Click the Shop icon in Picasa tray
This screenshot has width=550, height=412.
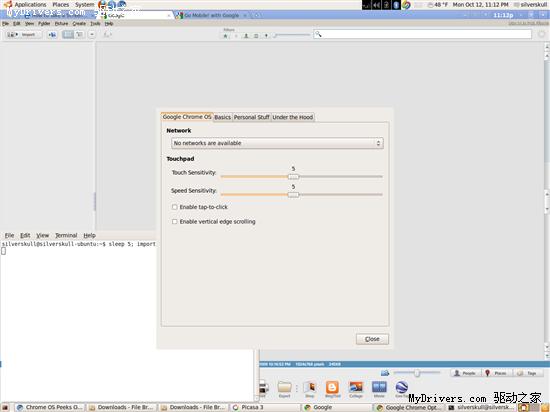click(x=310, y=389)
